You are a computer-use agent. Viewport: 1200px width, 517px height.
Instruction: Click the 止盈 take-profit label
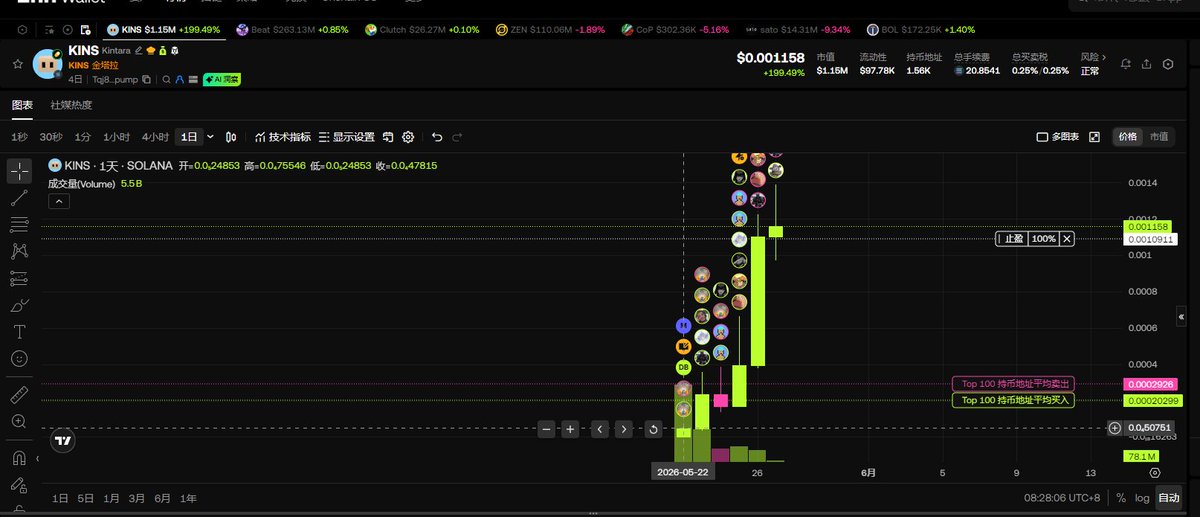[1013, 239]
